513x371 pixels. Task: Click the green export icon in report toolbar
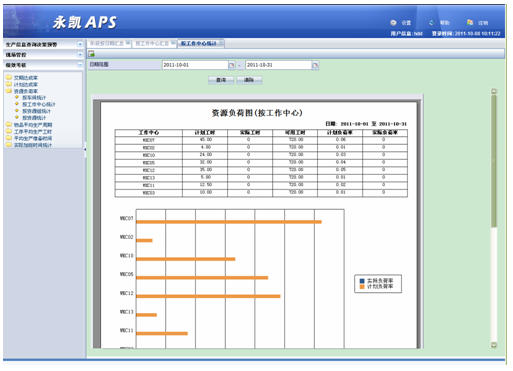91,54
